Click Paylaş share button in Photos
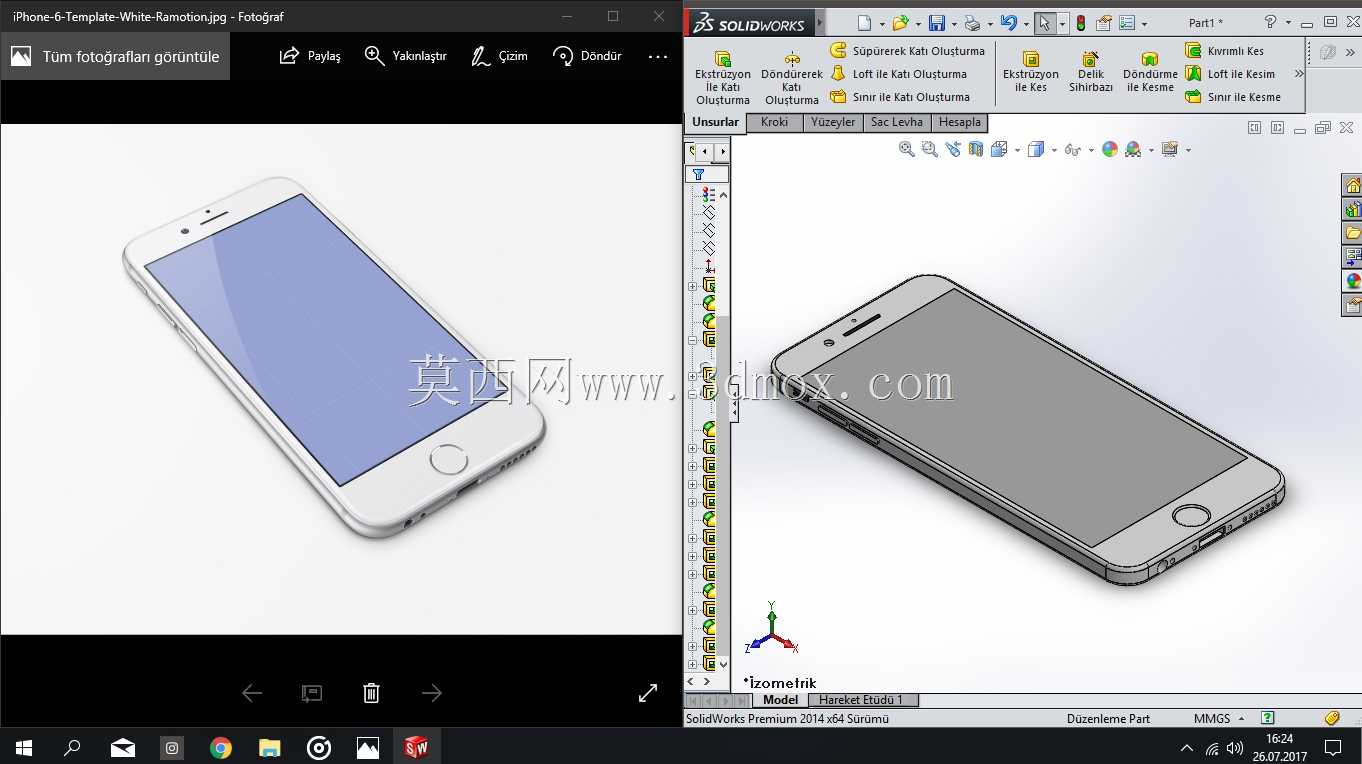1362x764 pixels. [310, 56]
